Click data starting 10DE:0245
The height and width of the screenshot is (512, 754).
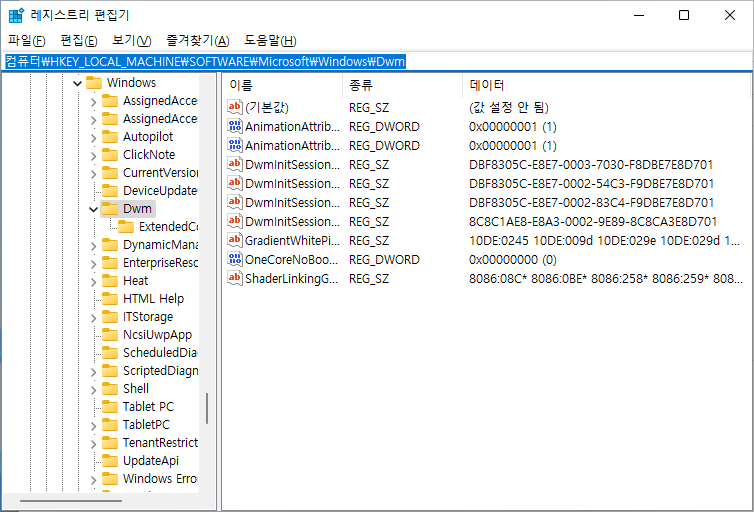tap(604, 241)
